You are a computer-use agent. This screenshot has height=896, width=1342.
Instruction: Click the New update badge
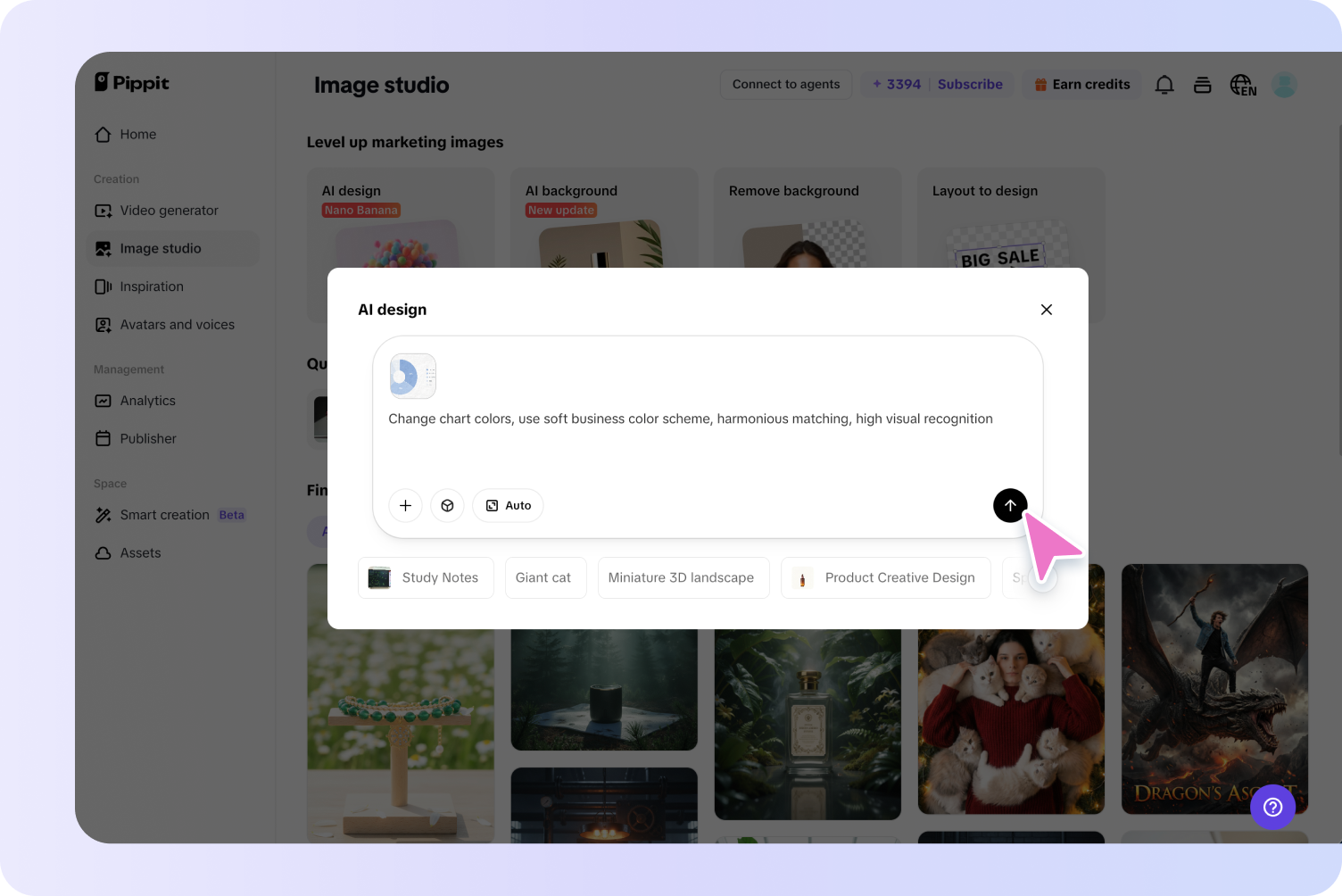point(561,211)
